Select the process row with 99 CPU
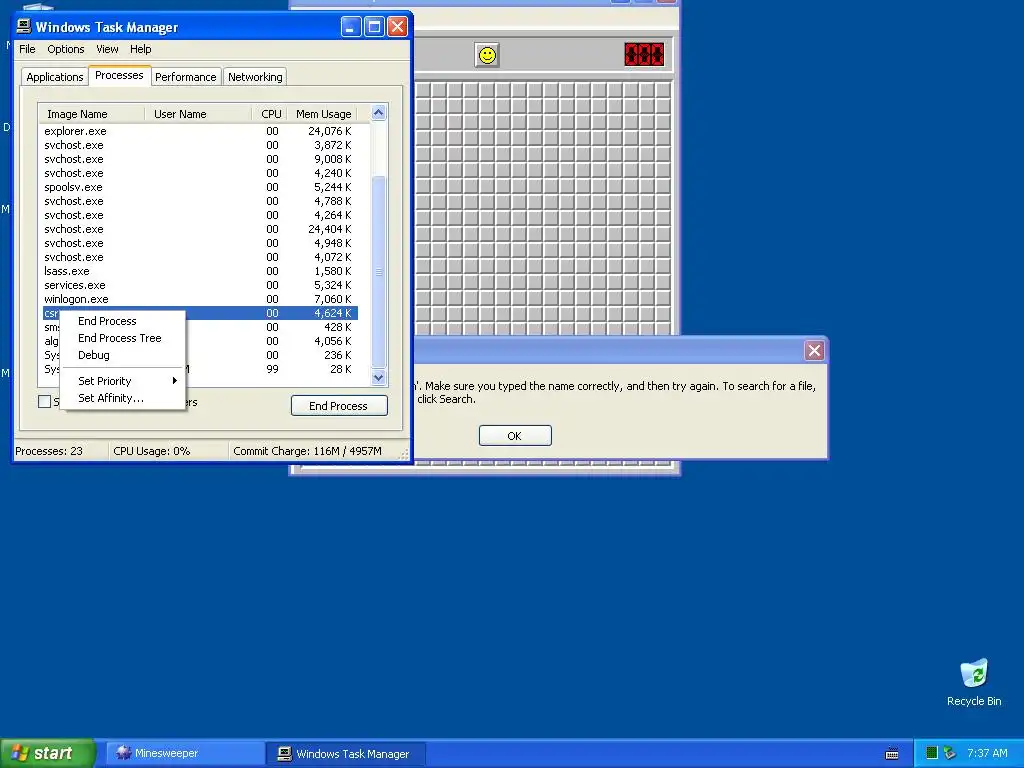The image size is (1024, 768). pyautogui.click(x=200, y=369)
